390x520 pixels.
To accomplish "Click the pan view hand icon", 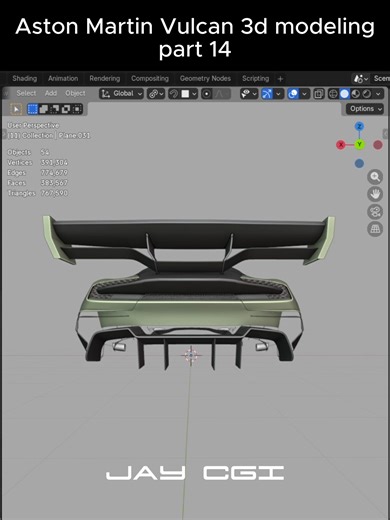I will coord(375,194).
